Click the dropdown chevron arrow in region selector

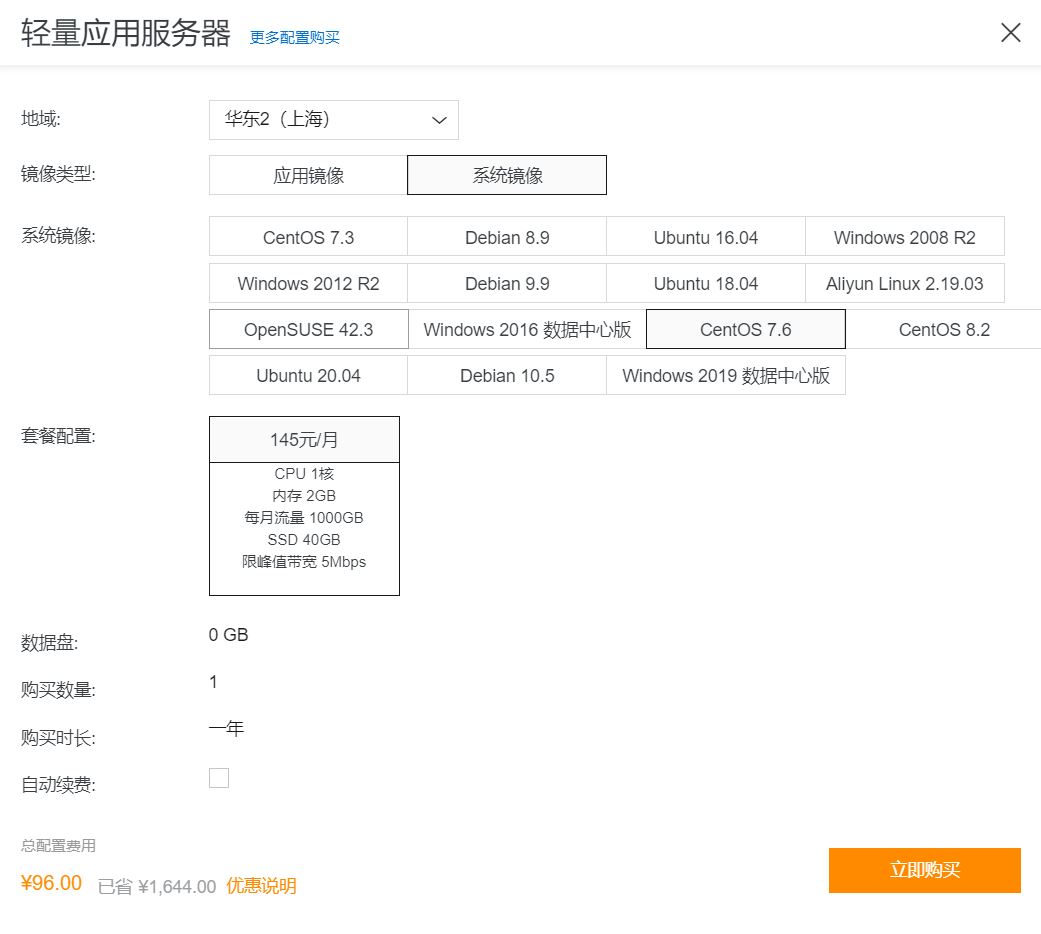click(x=438, y=120)
